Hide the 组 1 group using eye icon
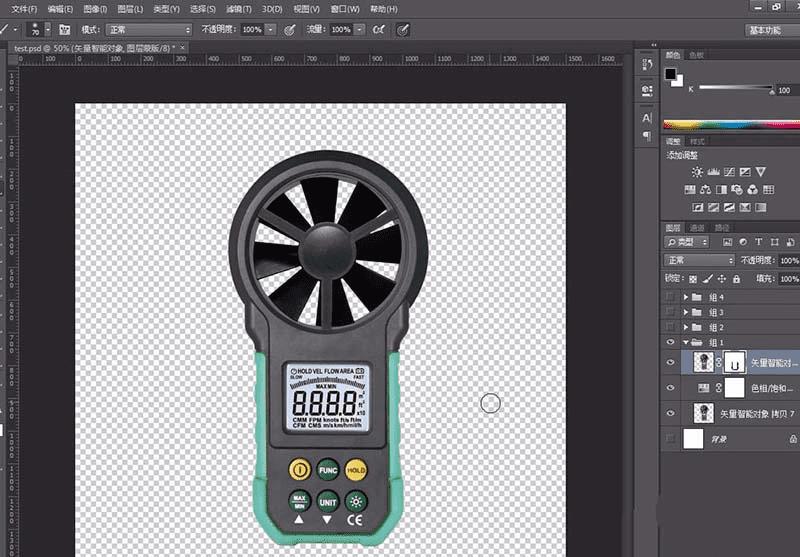The image size is (800, 557). (x=671, y=343)
